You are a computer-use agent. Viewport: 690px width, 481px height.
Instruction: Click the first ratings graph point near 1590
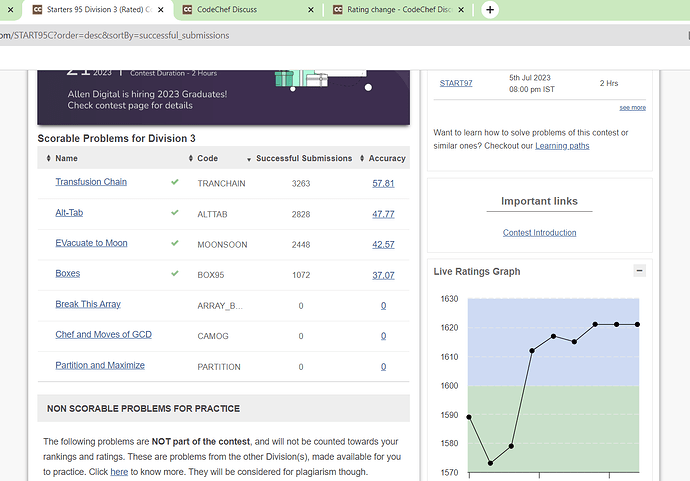click(469, 417)
